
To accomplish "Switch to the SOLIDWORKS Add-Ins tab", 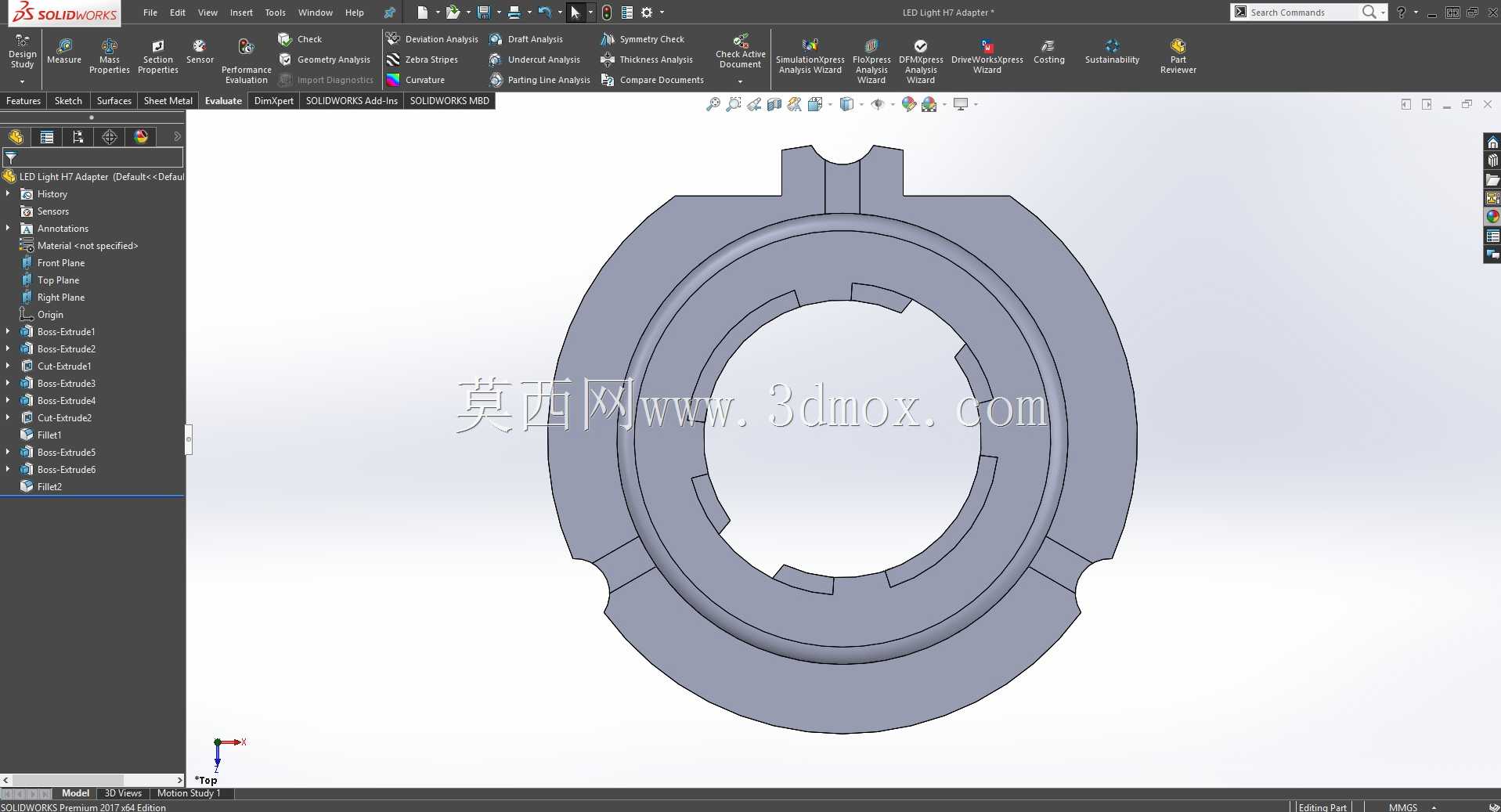I will [x=352, y=101].
